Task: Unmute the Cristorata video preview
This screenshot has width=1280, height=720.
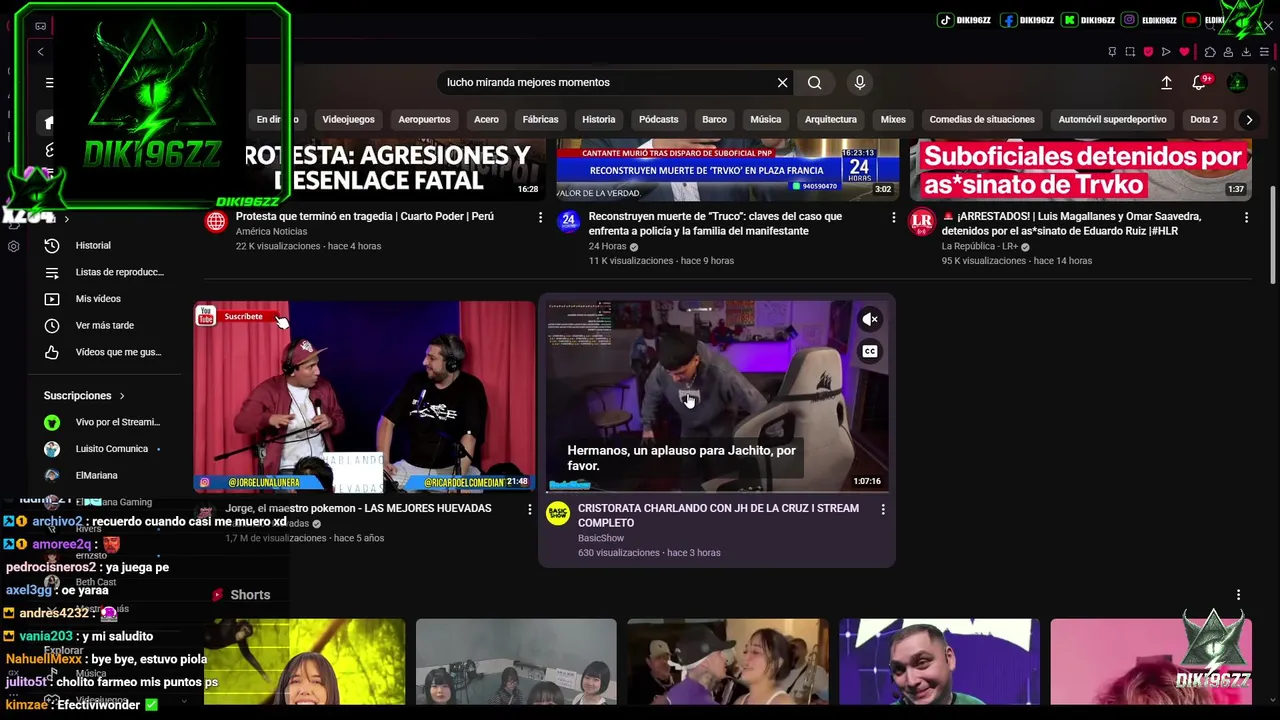Action: pos(870,320)
